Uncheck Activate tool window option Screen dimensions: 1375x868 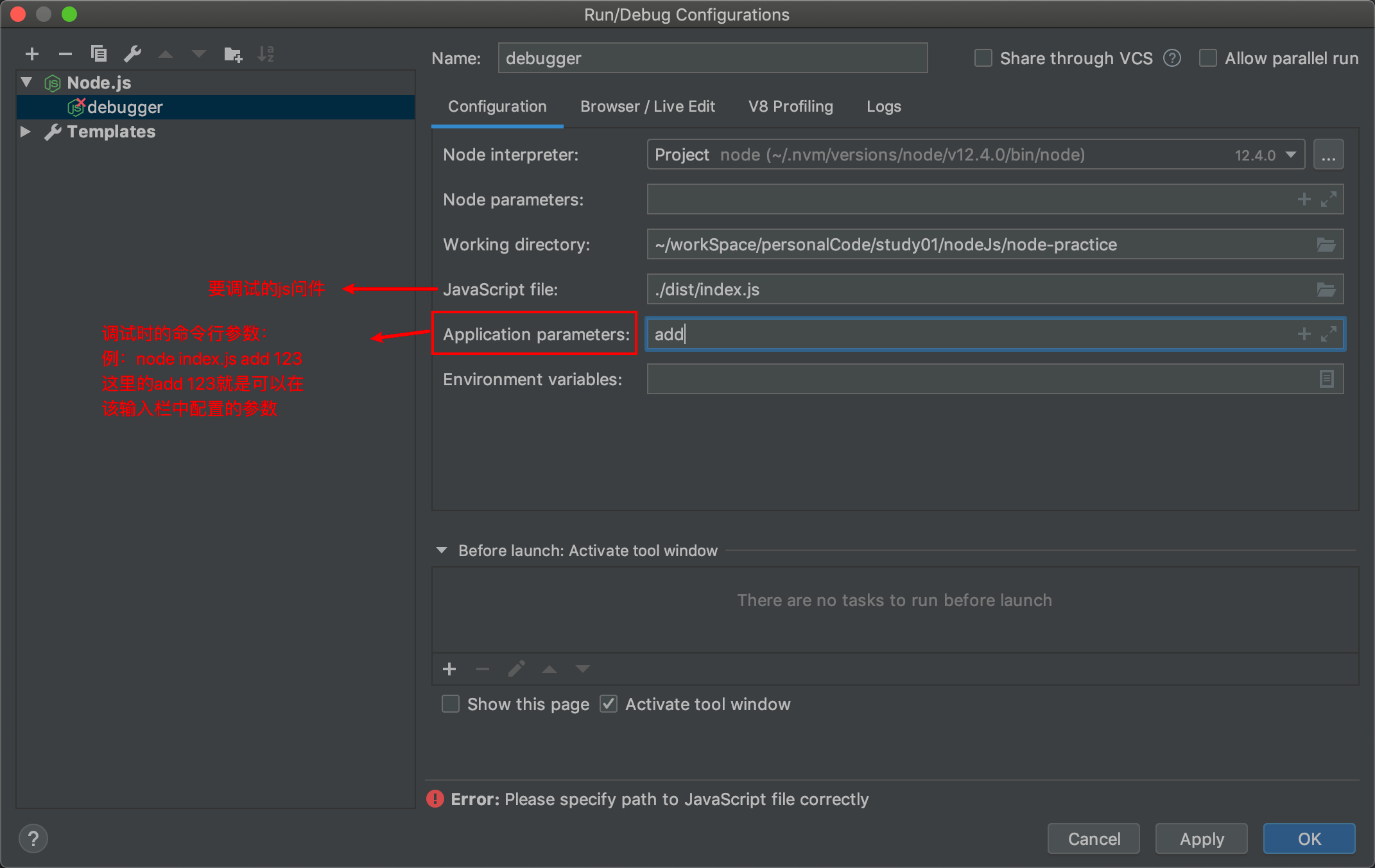point(609,704)
